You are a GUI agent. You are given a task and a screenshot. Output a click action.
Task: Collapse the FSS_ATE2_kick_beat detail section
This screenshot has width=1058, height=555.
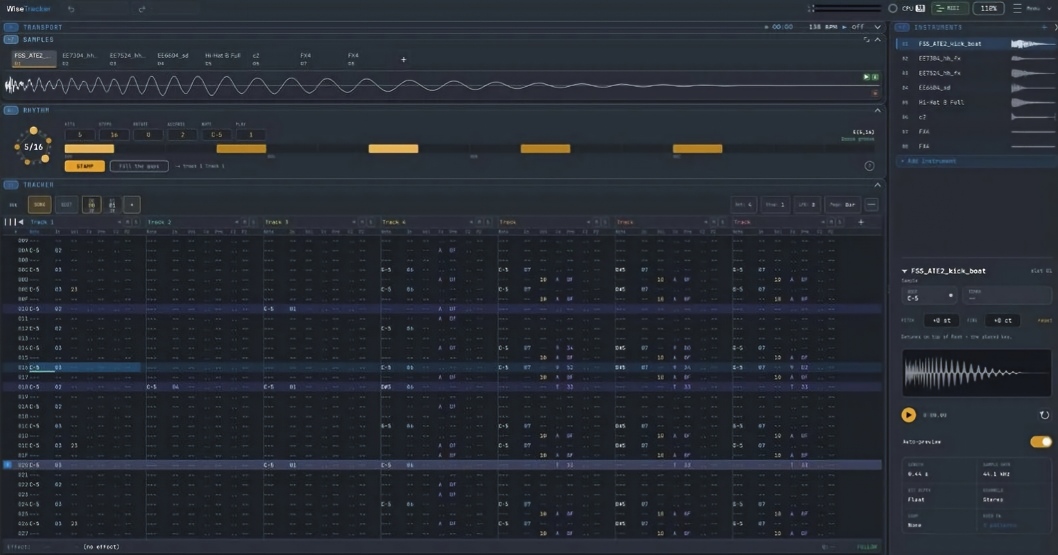[904, 271]
